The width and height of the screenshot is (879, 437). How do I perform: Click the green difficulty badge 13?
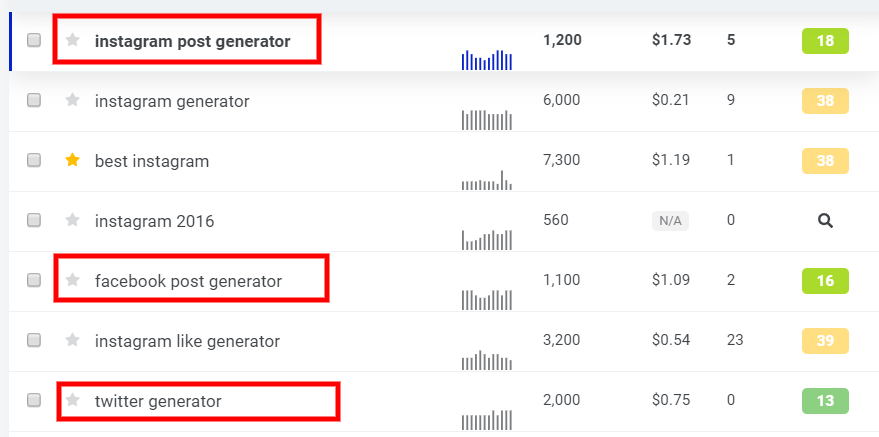[x=825, y=401]
